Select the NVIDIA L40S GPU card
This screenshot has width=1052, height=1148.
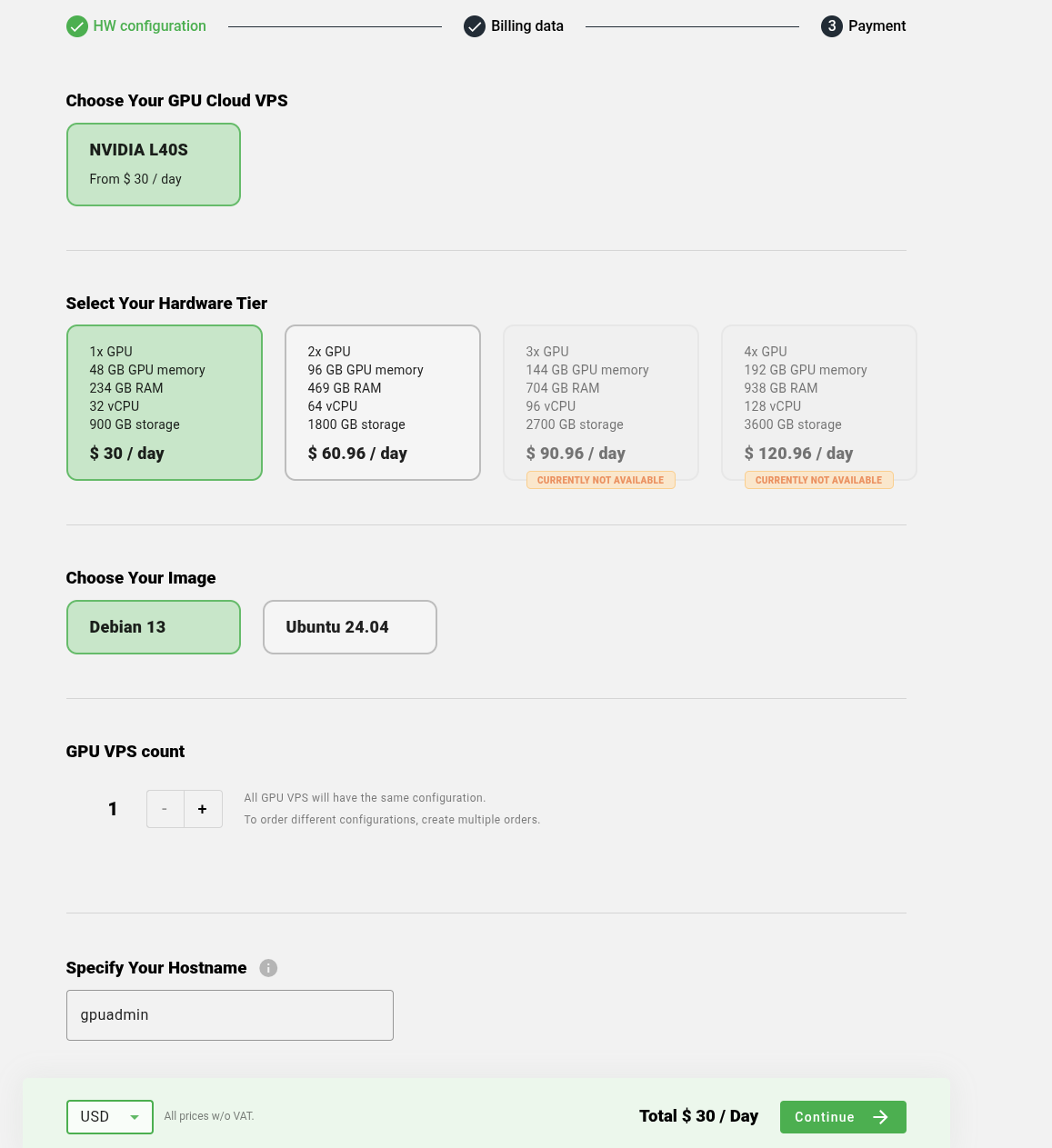pos(154,165)
